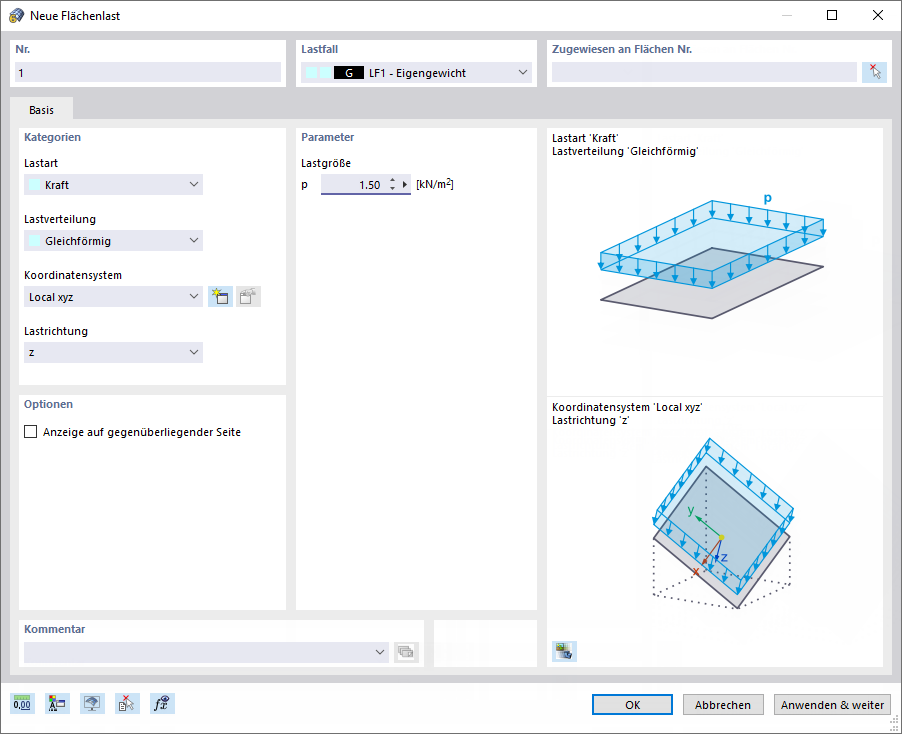Click the graphic display settings icon below preview
Screen dimensions: 902x734
[x=564, y=651]
